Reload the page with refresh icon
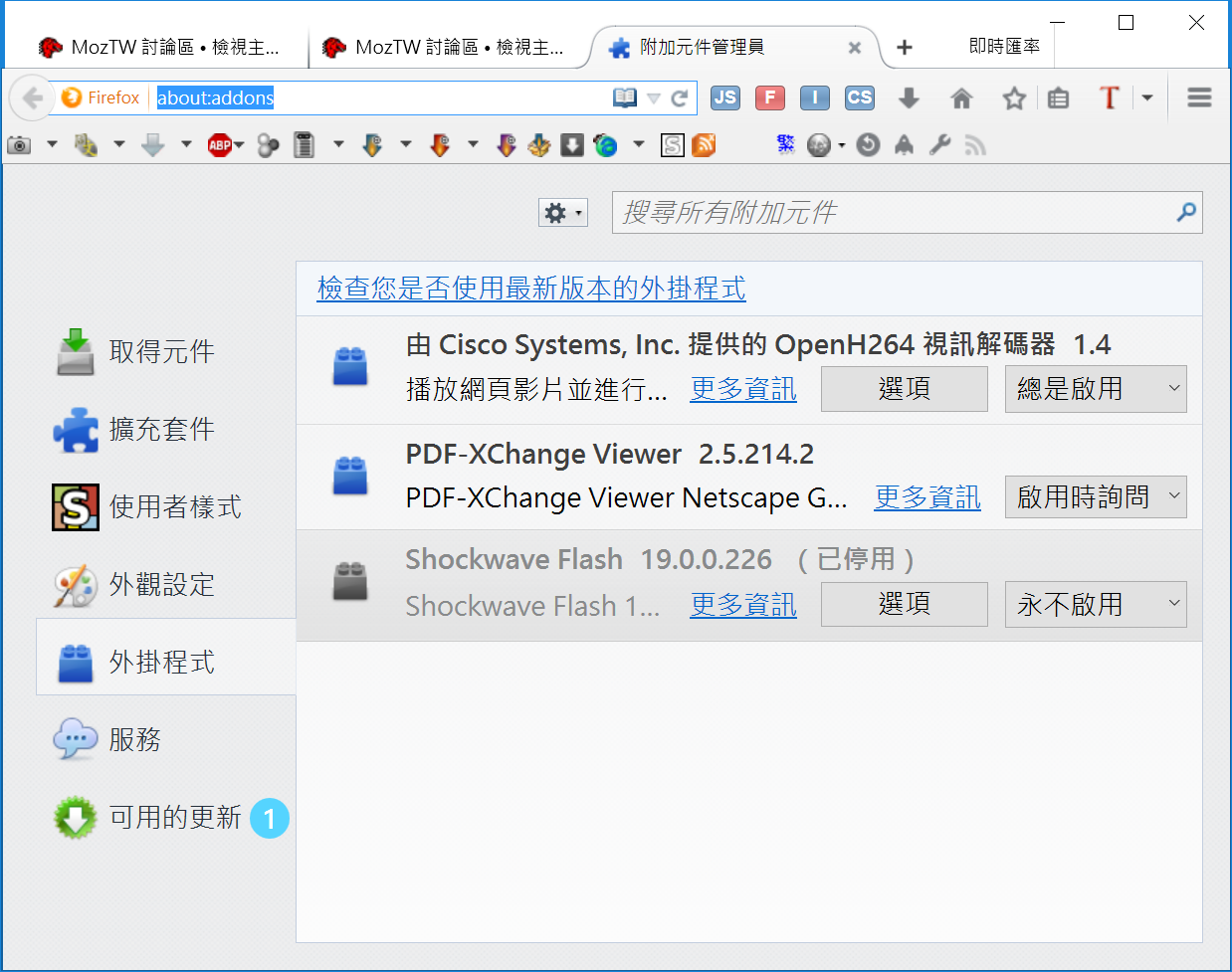The image size is (1232, 972). 680,97
